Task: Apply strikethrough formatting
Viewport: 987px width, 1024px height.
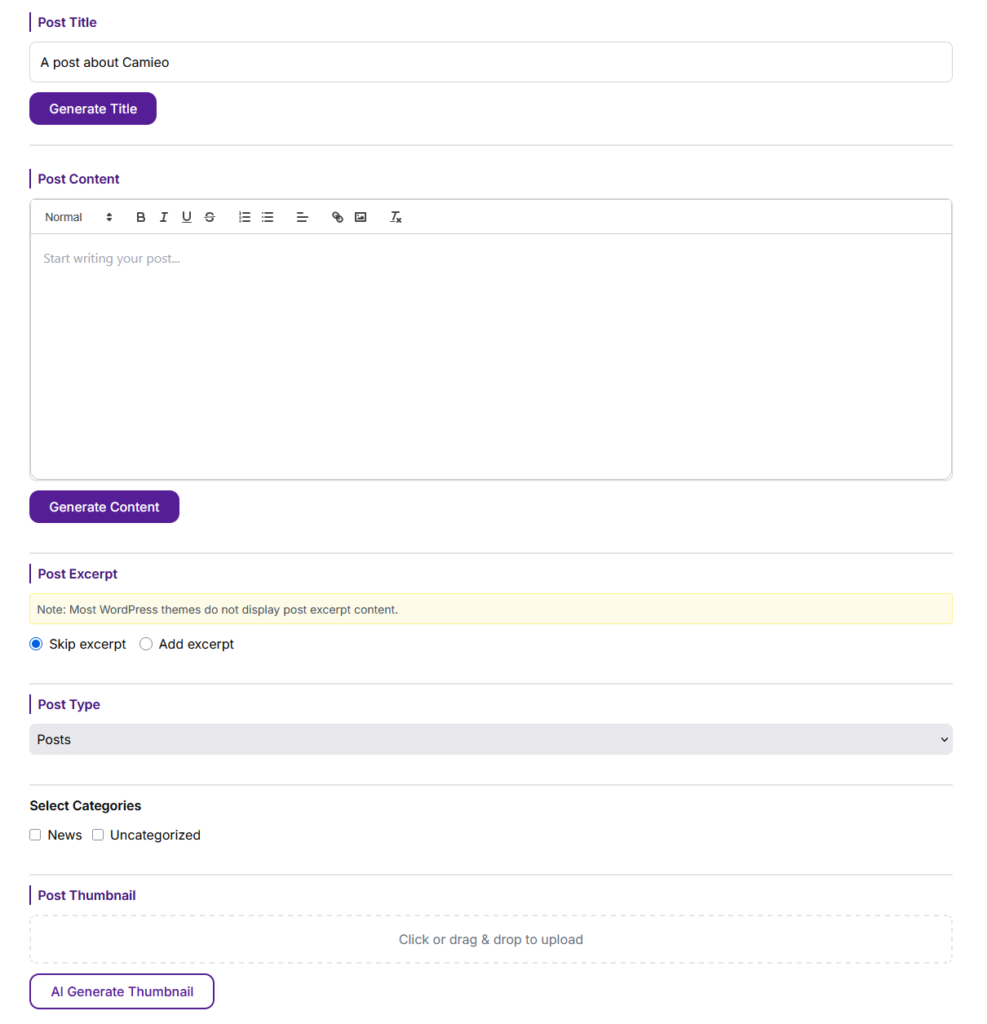Action: point(209,217)
